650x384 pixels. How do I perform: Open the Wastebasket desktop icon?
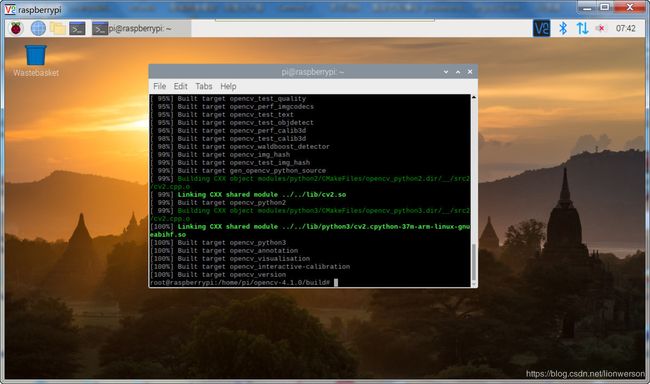(36, 61)
